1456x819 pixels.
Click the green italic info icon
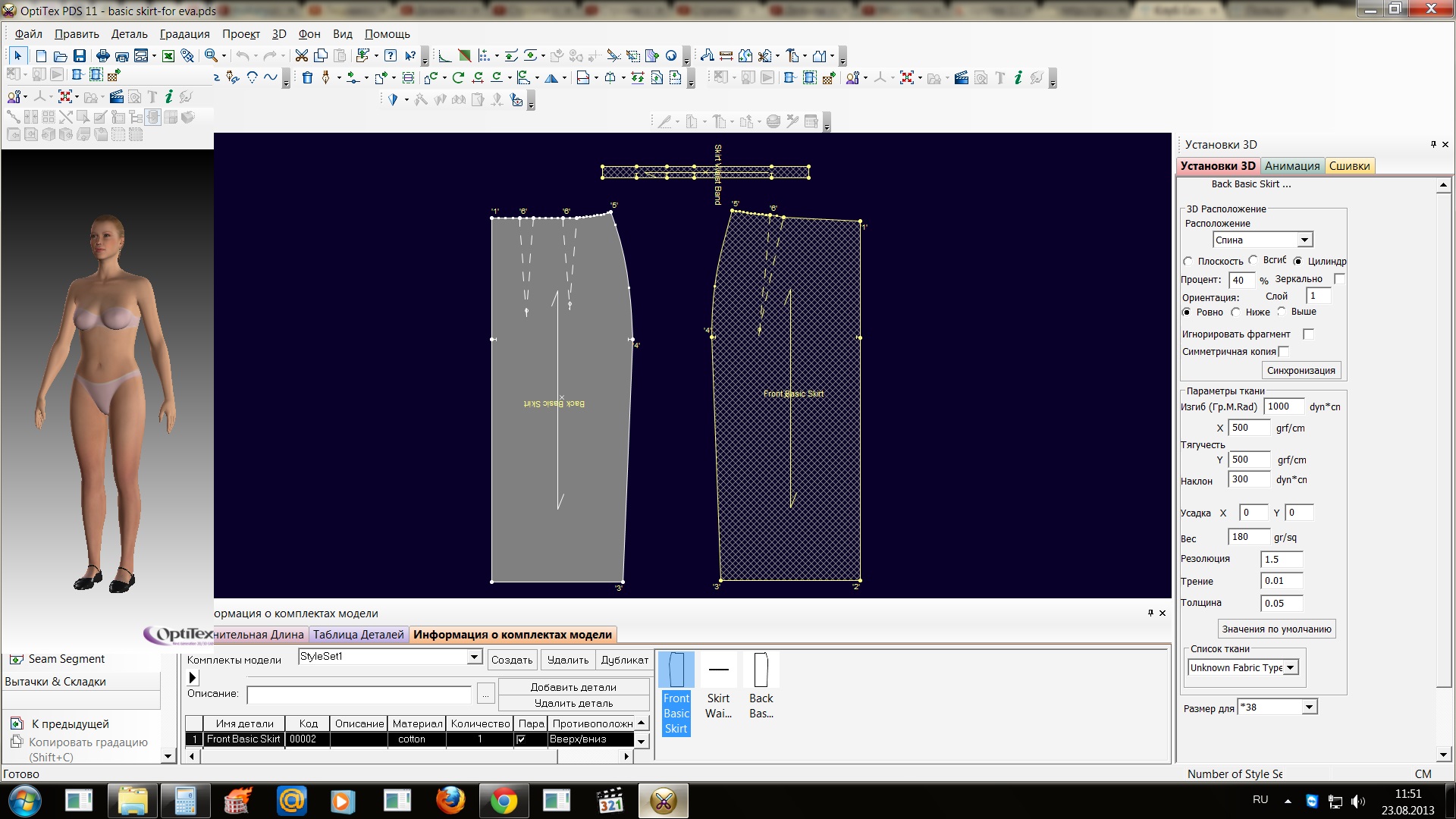(x=1018, y=77)
